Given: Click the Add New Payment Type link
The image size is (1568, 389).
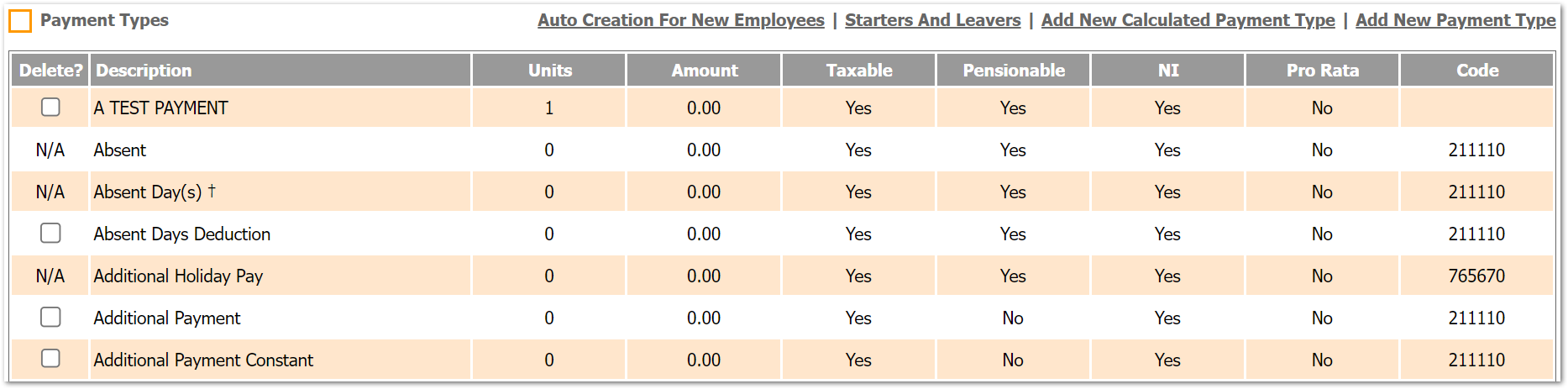Looking at the screenshot, I should click(x=1455, y=20).
